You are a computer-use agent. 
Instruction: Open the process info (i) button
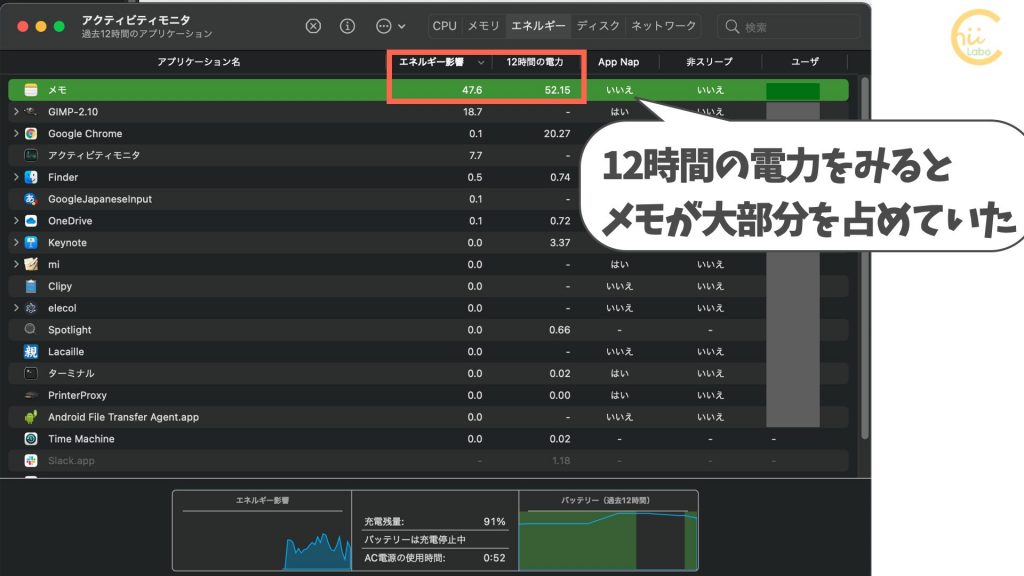tap(347, 26)
